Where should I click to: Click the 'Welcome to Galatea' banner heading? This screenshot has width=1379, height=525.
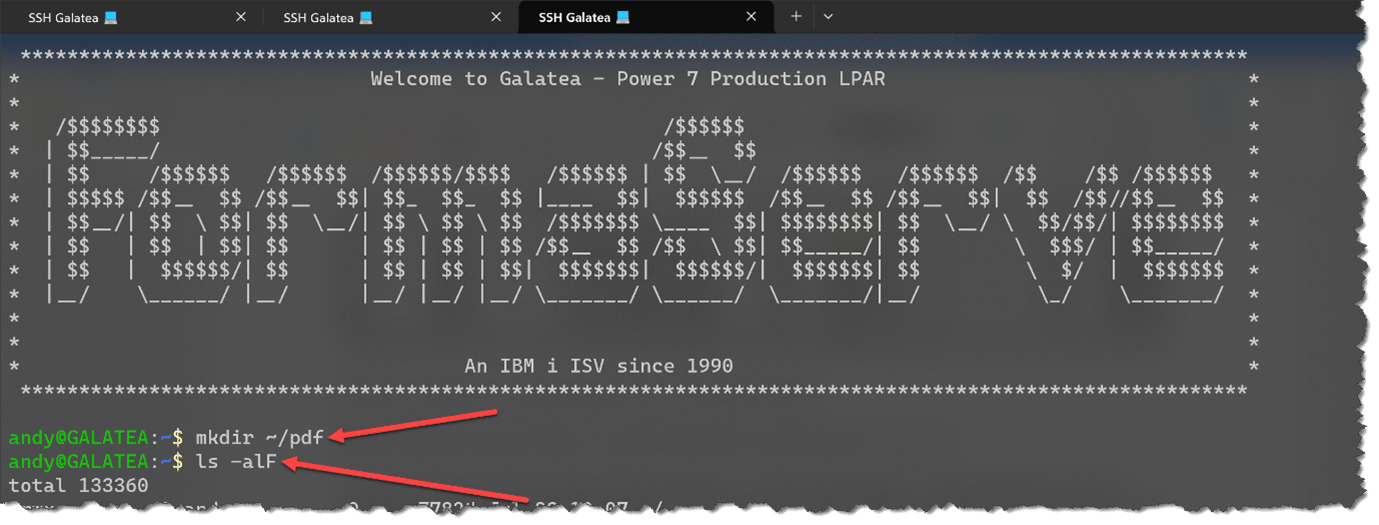627,78
